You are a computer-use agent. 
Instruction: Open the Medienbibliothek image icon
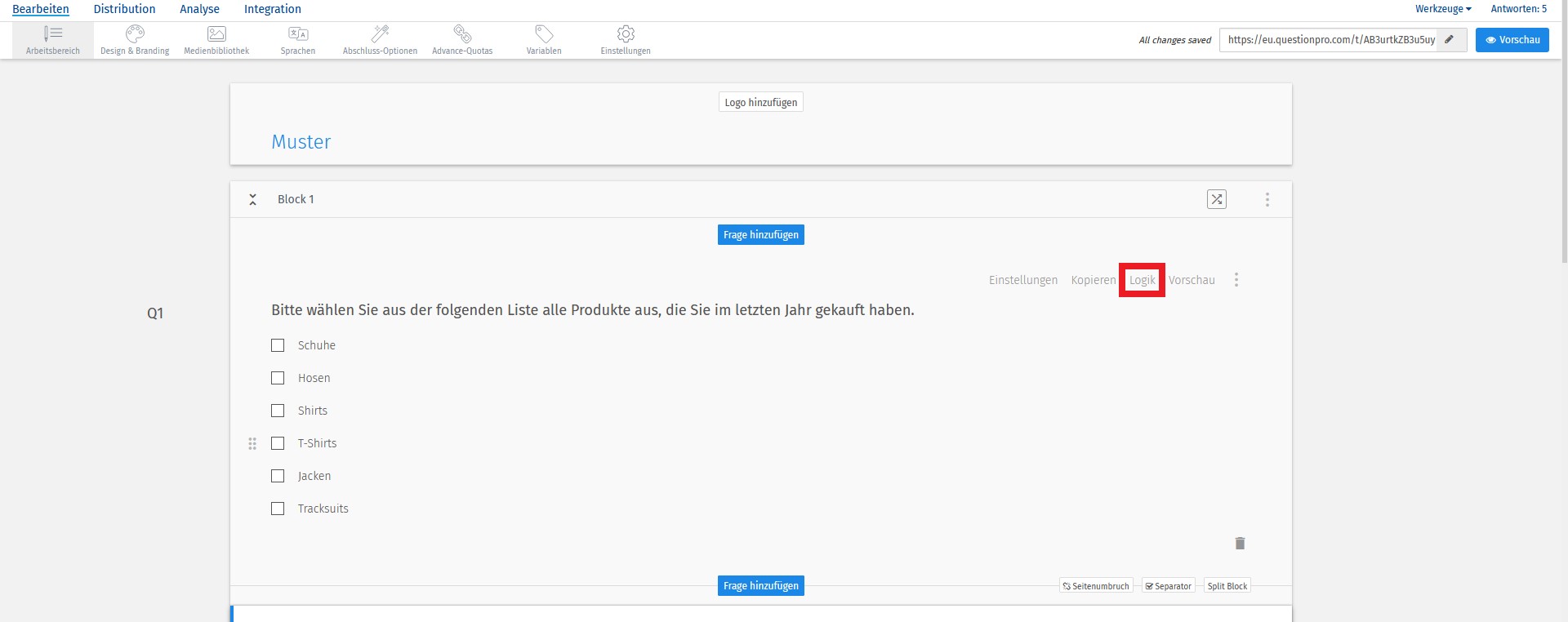point(216,33)
